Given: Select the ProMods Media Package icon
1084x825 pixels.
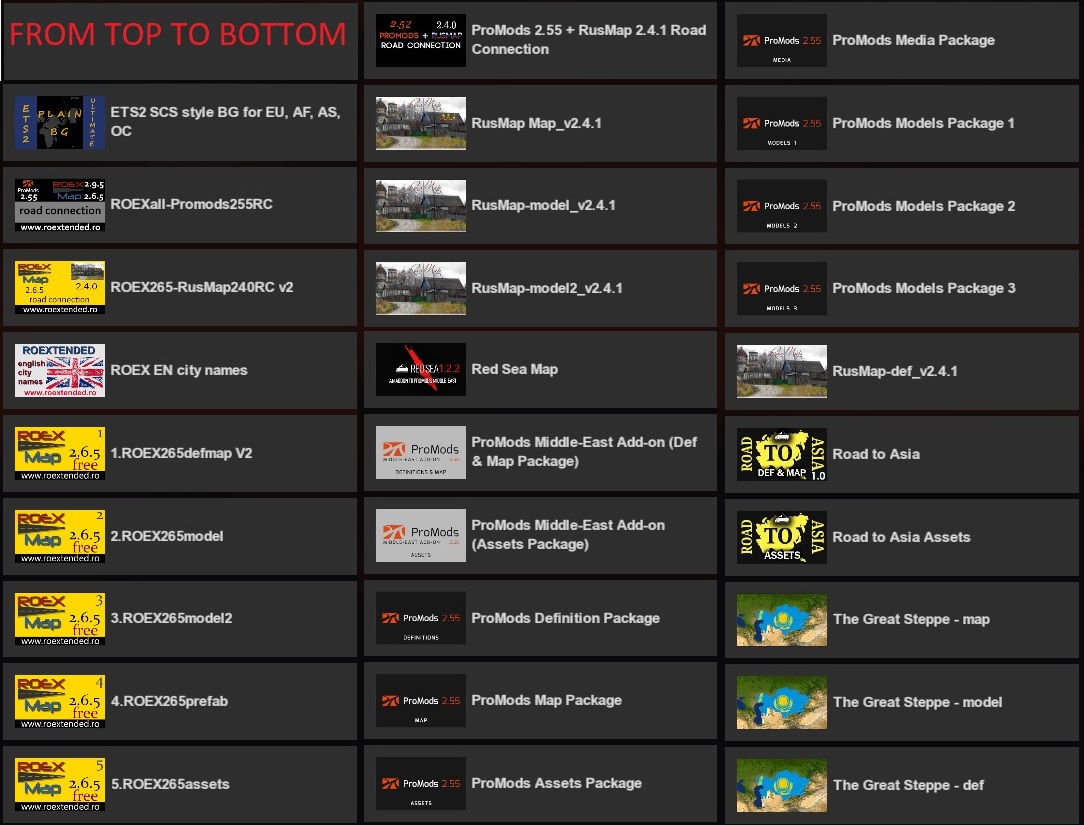Looking at the screenshot, I should pyautogui.click(x=782, y=40).
